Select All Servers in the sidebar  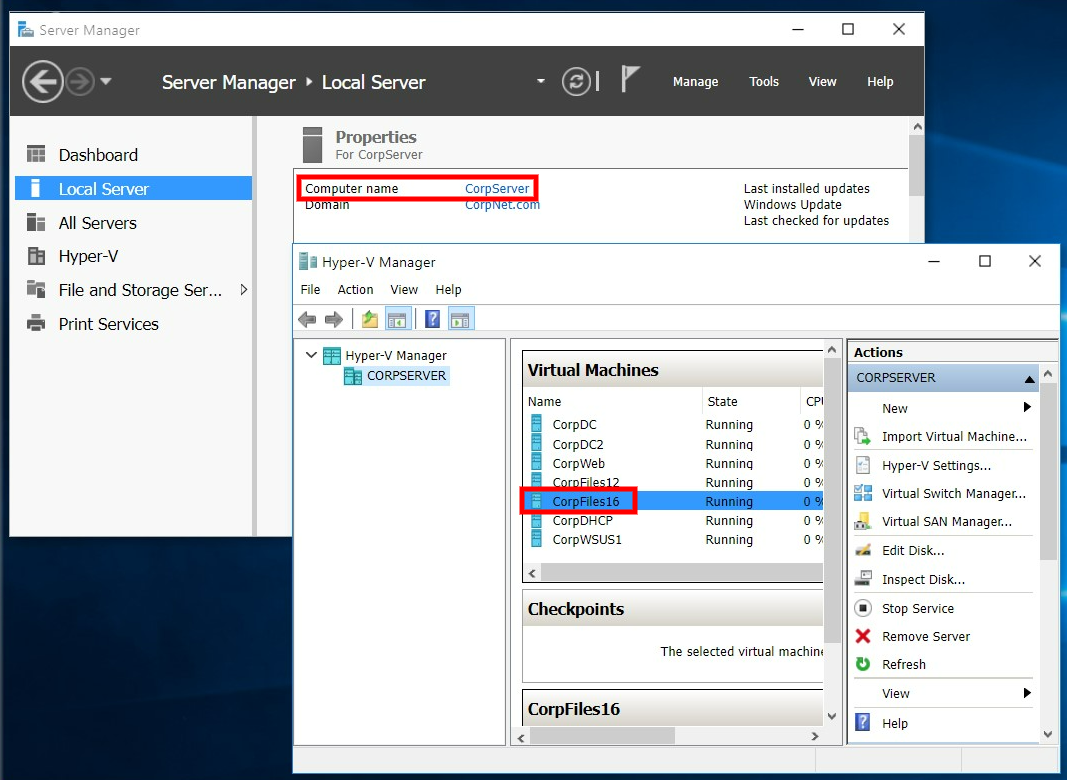click(x=133, y=223)
